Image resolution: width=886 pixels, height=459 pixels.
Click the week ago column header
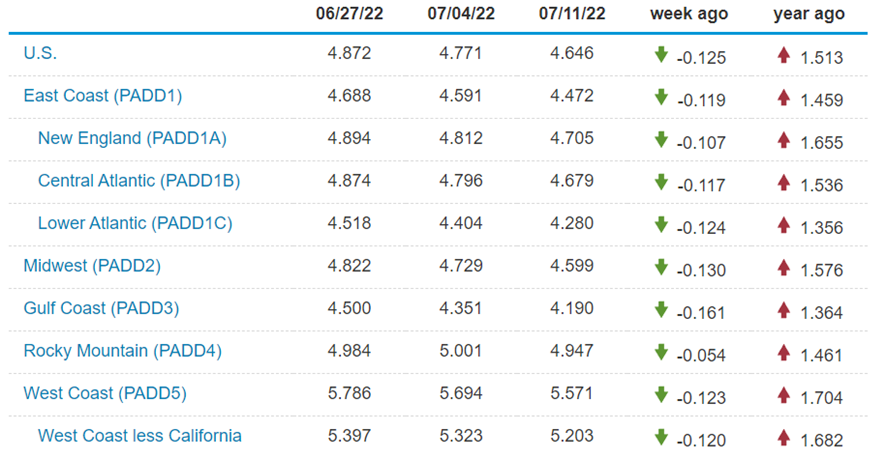(689, 14)
